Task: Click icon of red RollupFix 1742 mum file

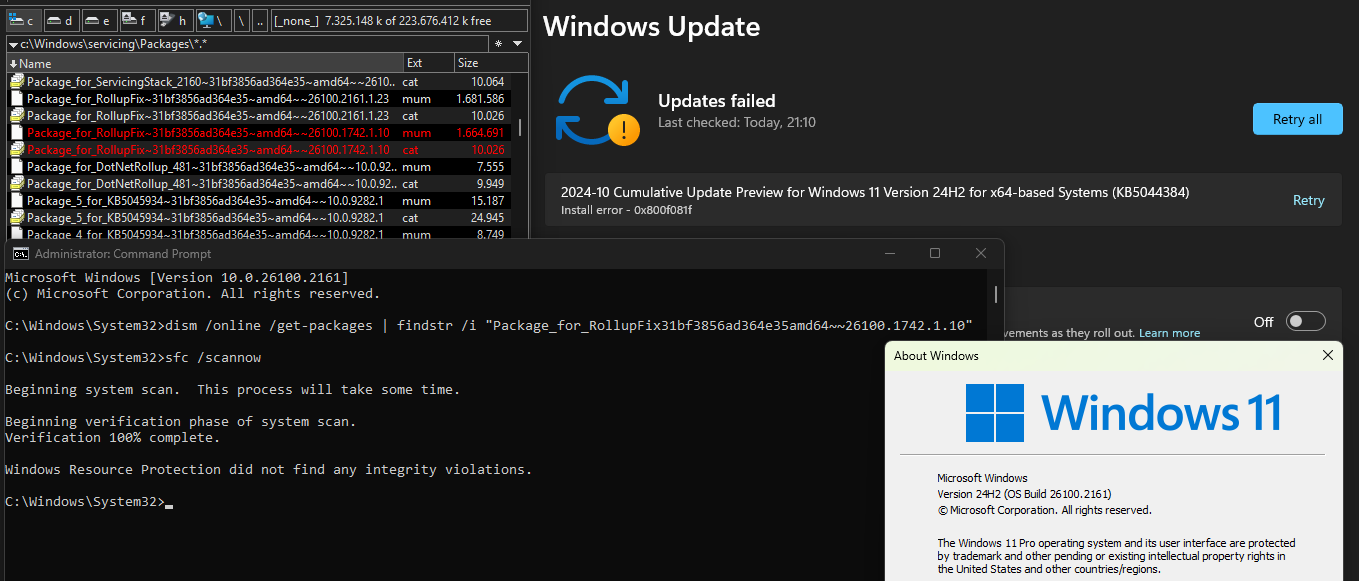Action: (x=17, y=132)
